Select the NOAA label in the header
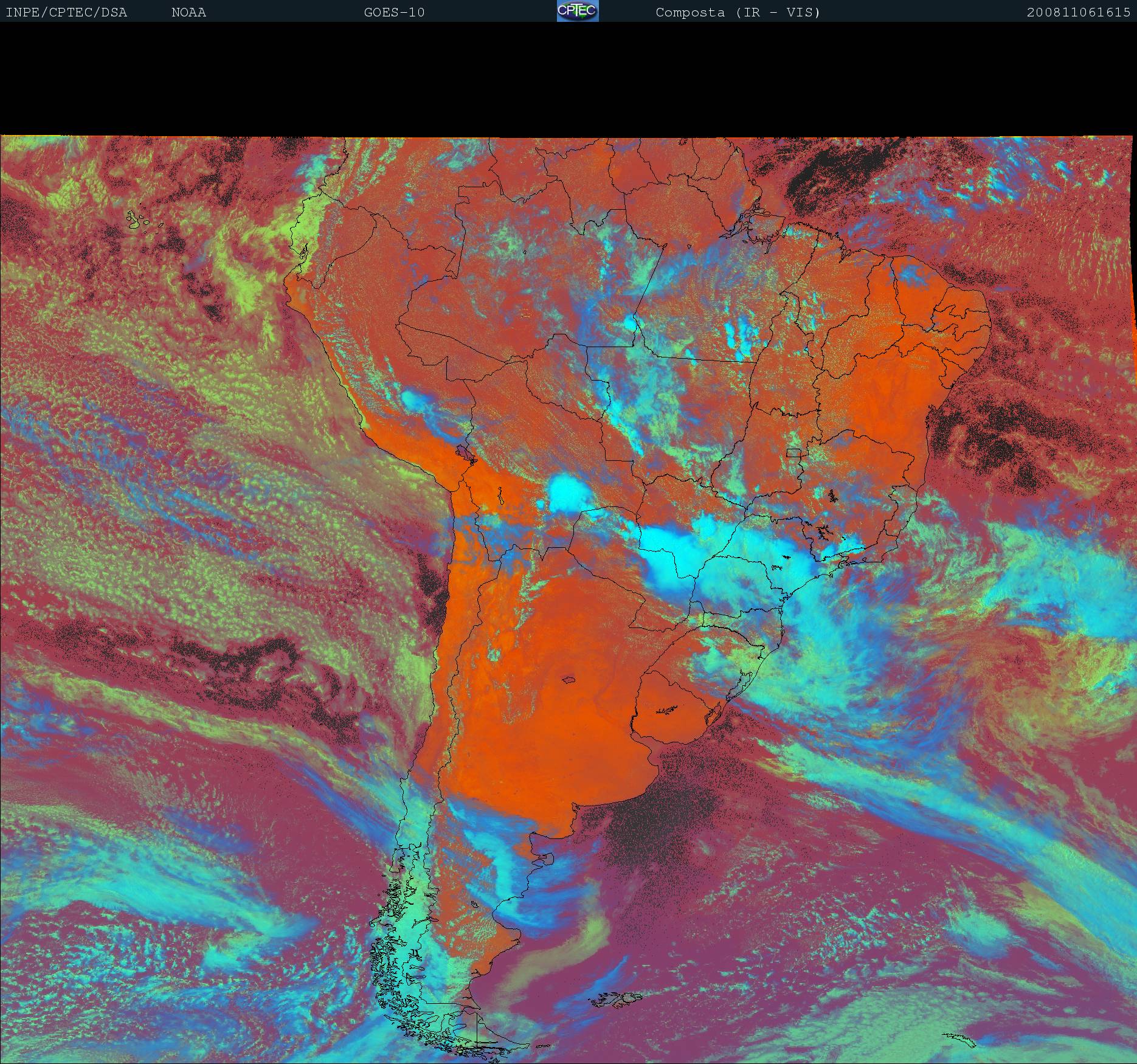Viewport: 1137px width, 1064px height. pos(188,13)
